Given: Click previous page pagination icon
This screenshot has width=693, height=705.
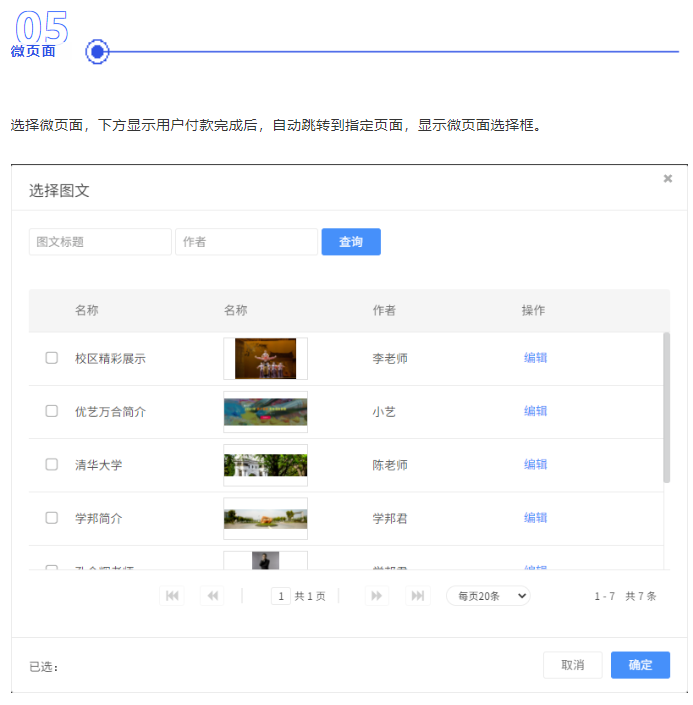Looking at the screenshot, I should (x=212, y=596).
